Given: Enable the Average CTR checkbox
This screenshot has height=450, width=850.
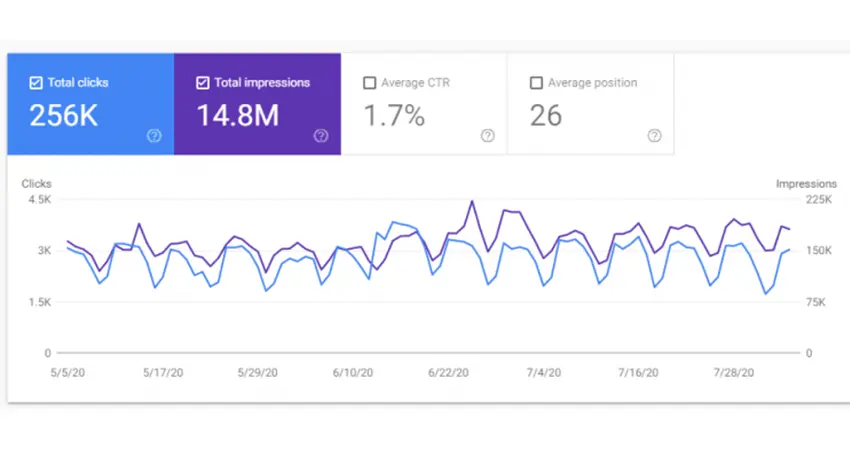Looking at the screenshot, I should tap(370, 83).
